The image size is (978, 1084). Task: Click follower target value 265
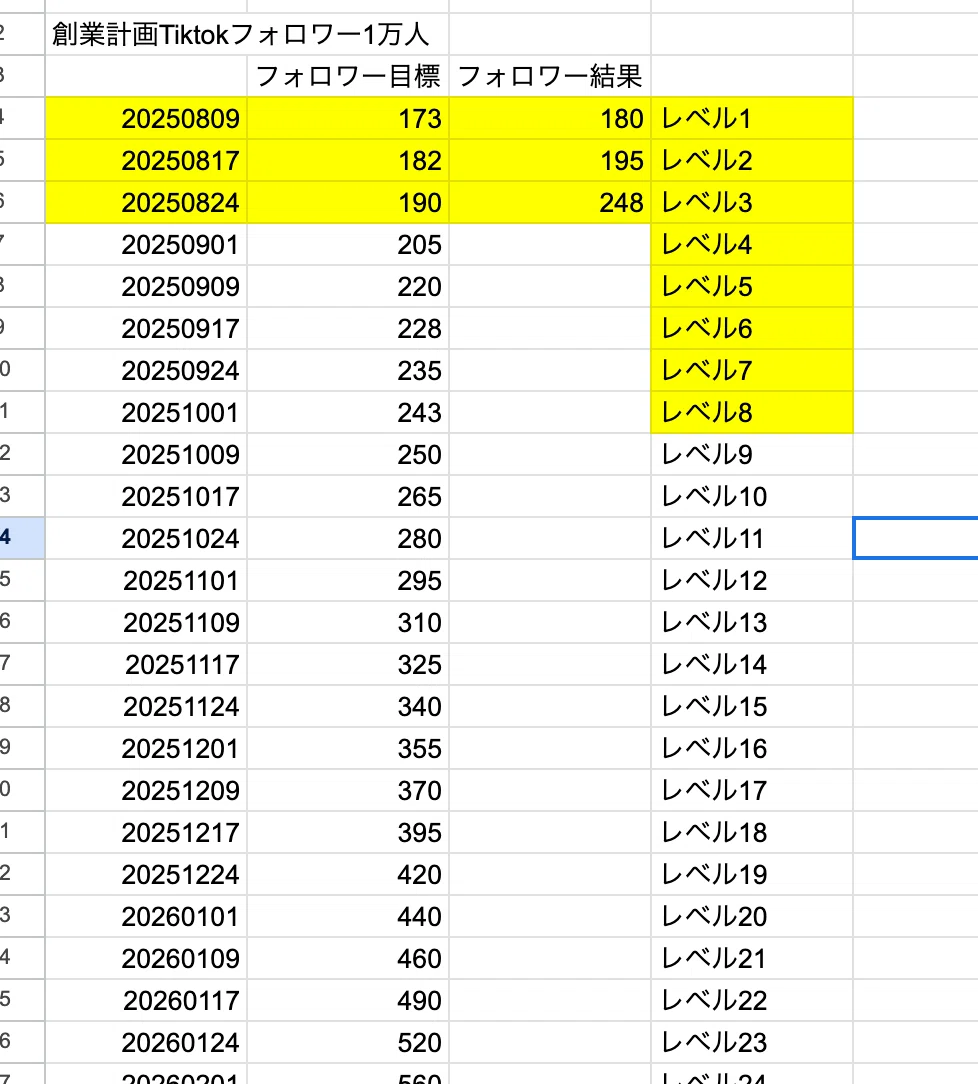pos(348,496)
